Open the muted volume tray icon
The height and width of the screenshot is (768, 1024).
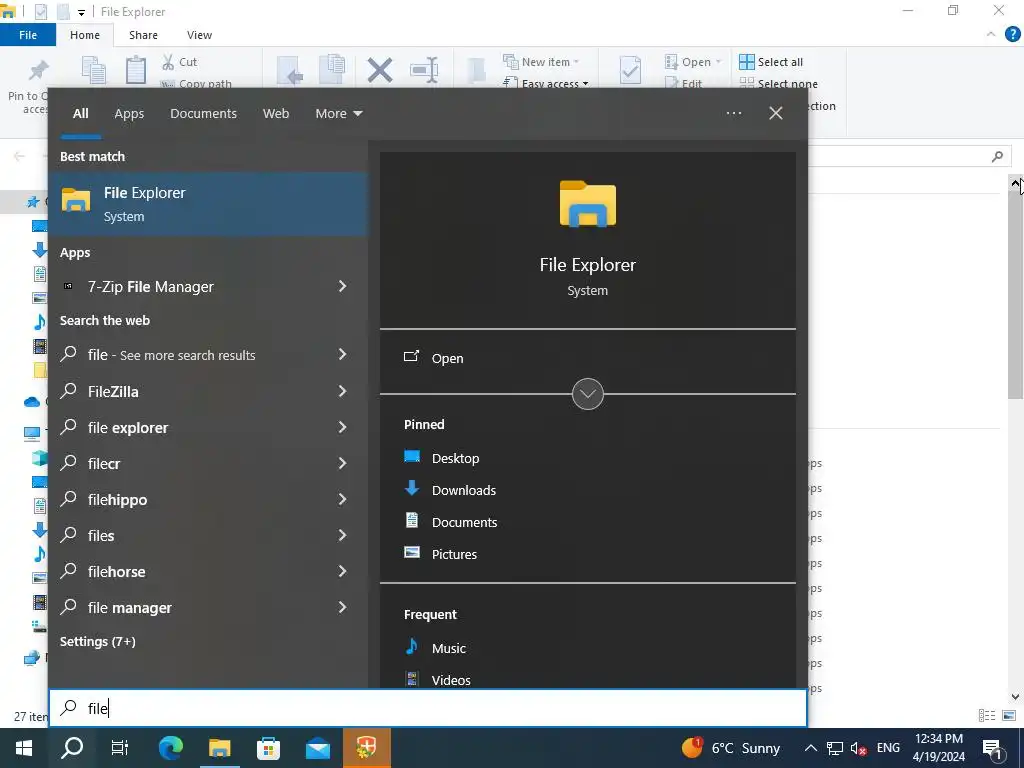859,748
